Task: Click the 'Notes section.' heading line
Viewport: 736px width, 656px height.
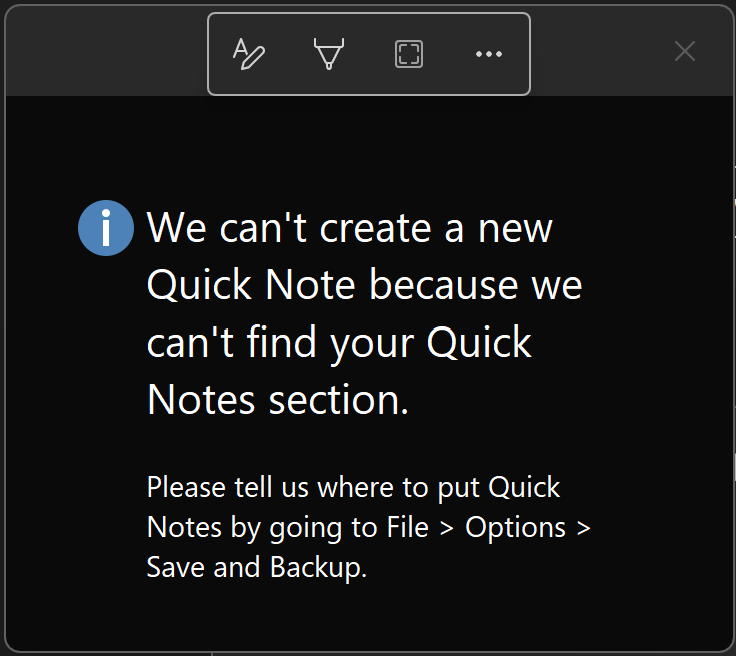Action: (x=278, y=400)
